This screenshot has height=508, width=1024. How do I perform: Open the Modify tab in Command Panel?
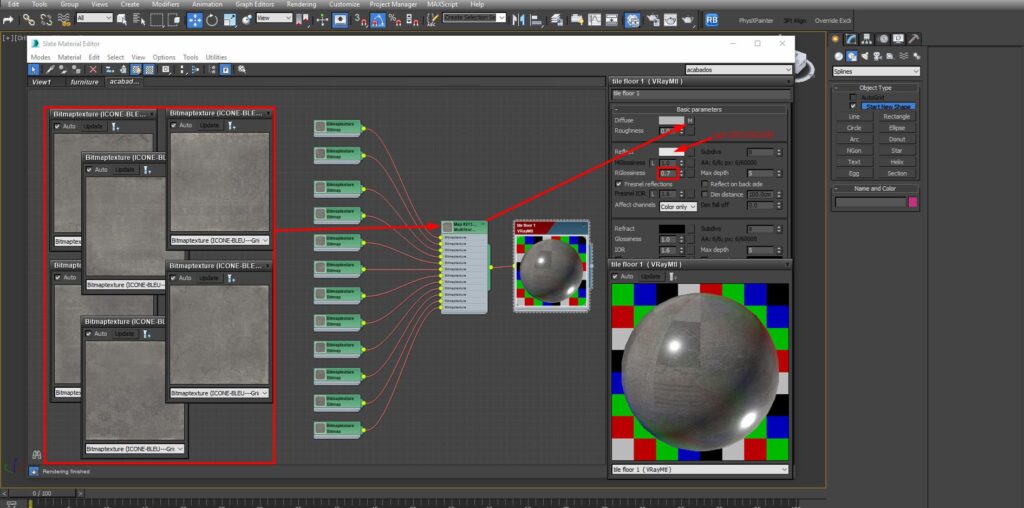851,39
